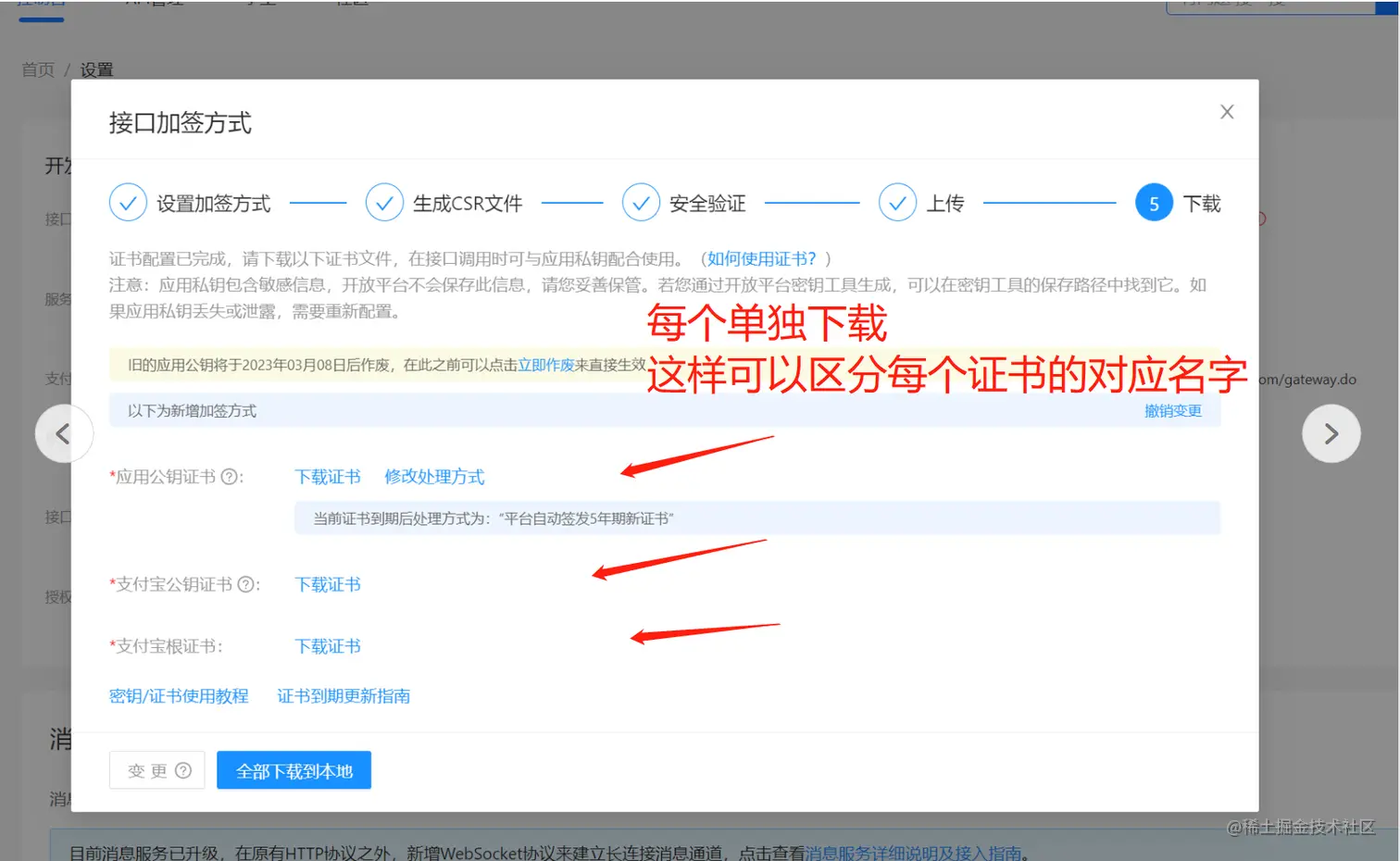Screen dimensions: 1400x861
Task: Click the step 5 下载 circle icon
Action: click(x=1154, y=203)
